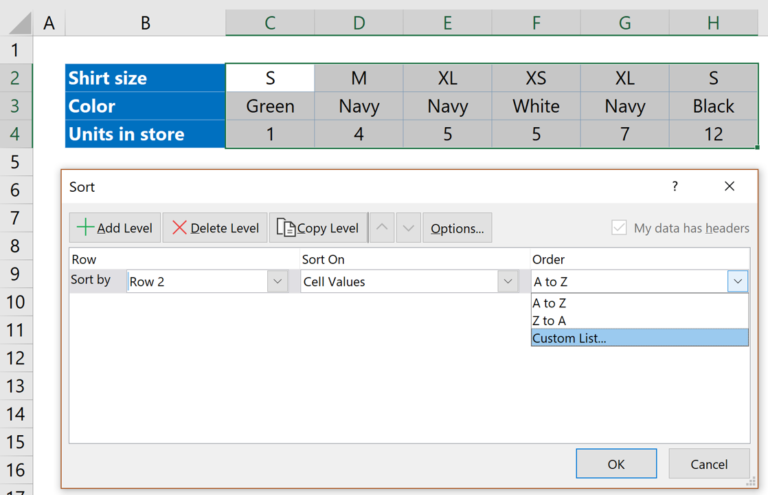
Task: Click the Delete Level red X icon
Action: (179, 228)
